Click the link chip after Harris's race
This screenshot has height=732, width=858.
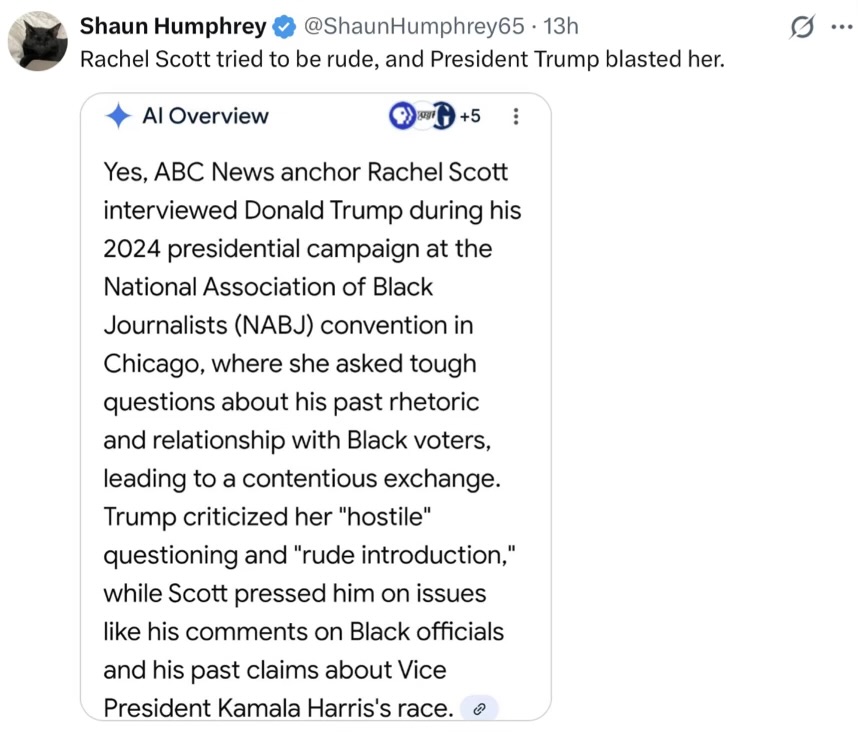point(479,709)
